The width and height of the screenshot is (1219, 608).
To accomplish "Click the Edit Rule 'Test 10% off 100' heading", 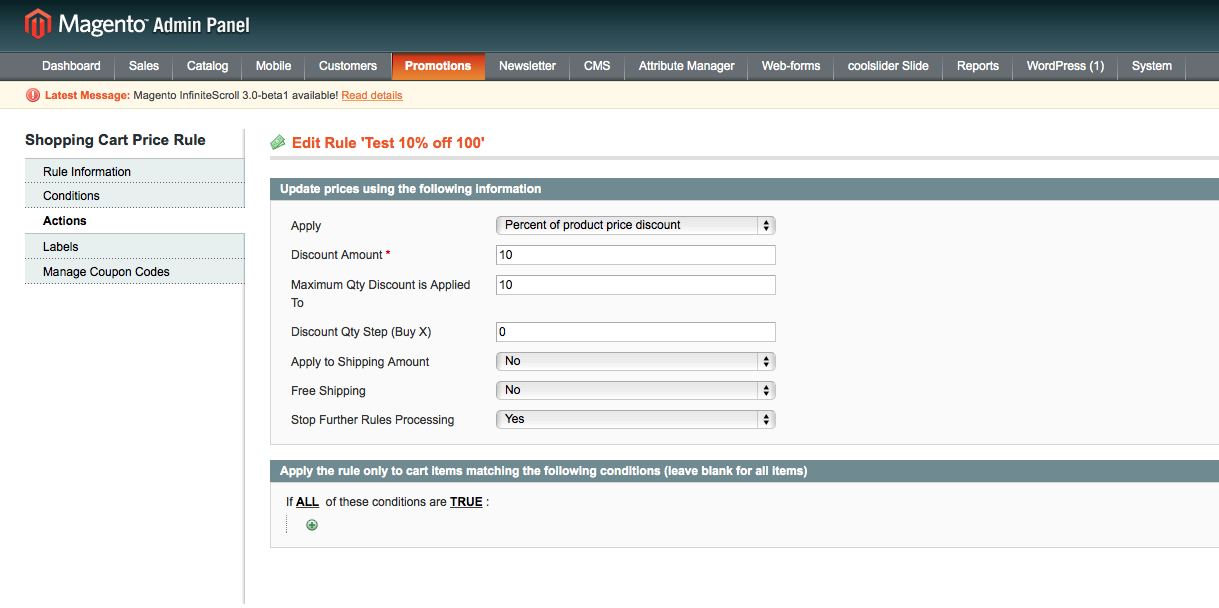I will point(388,143).
